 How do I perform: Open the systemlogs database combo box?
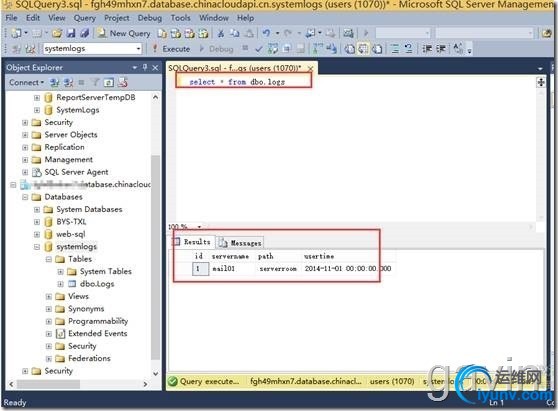coord(93,48)
